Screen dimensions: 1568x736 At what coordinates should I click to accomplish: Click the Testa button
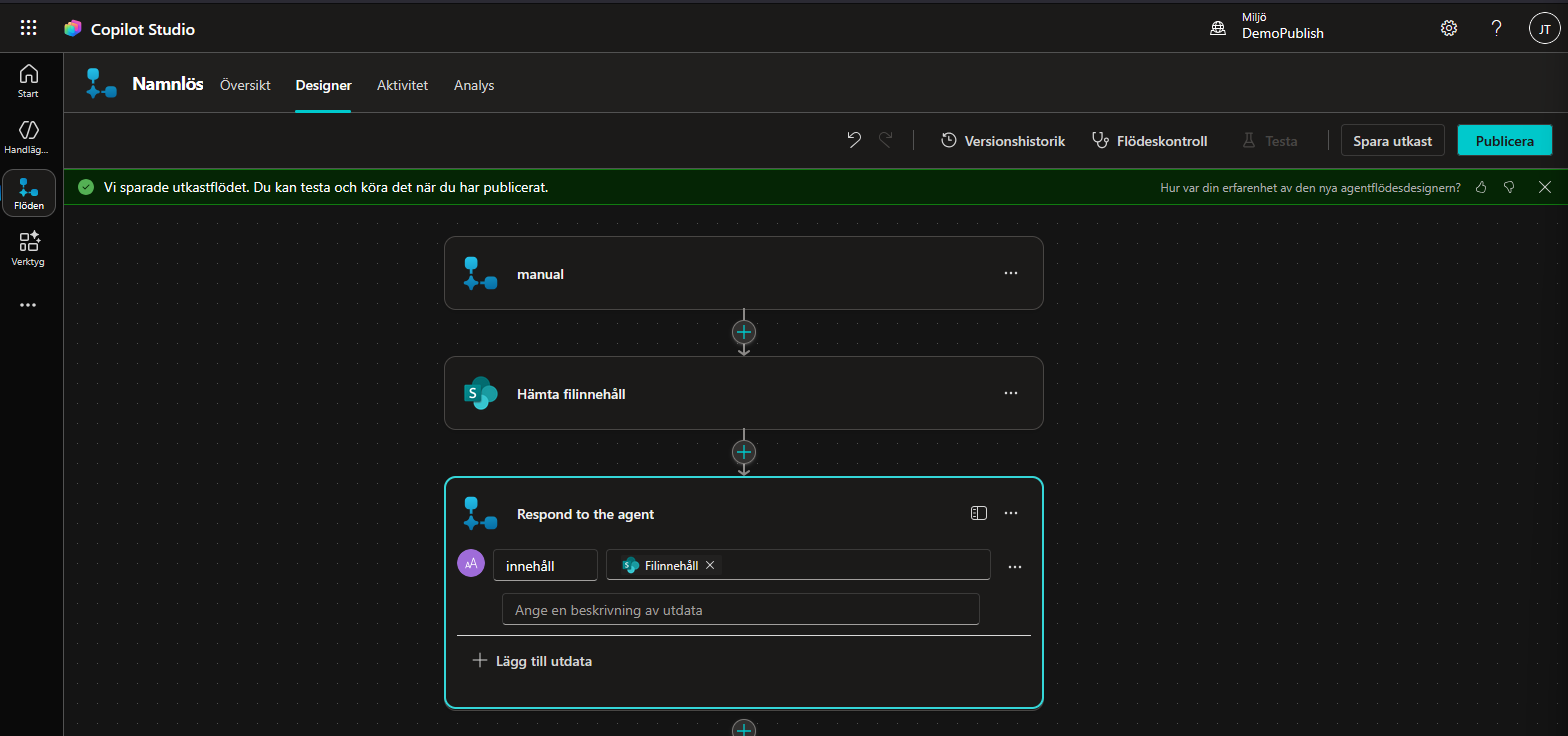(1270, 141)
